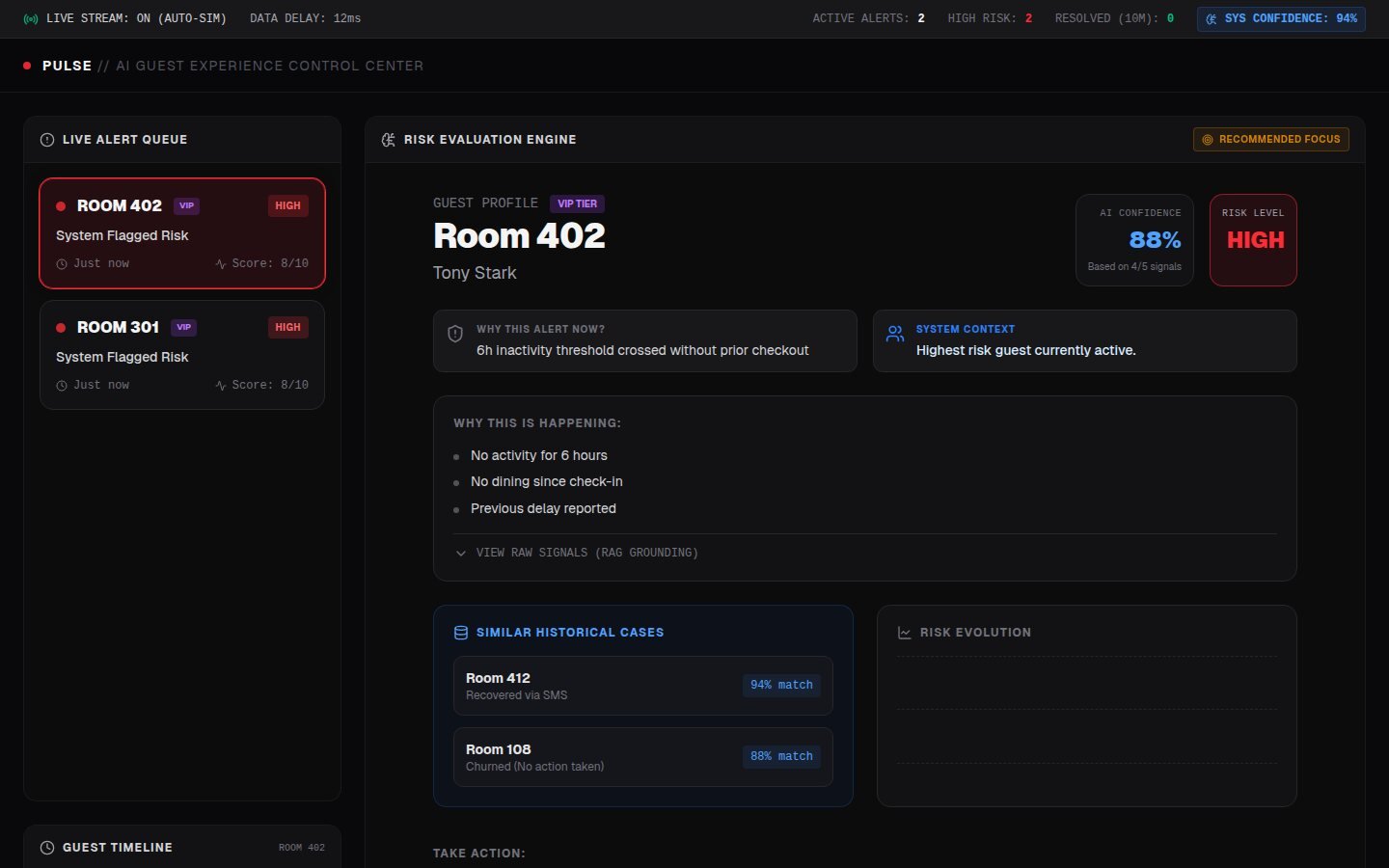This screenshot has width=1389, height=868.
Task: Click the chevron next to View Raw Signals
Action: tap(461, 554)
